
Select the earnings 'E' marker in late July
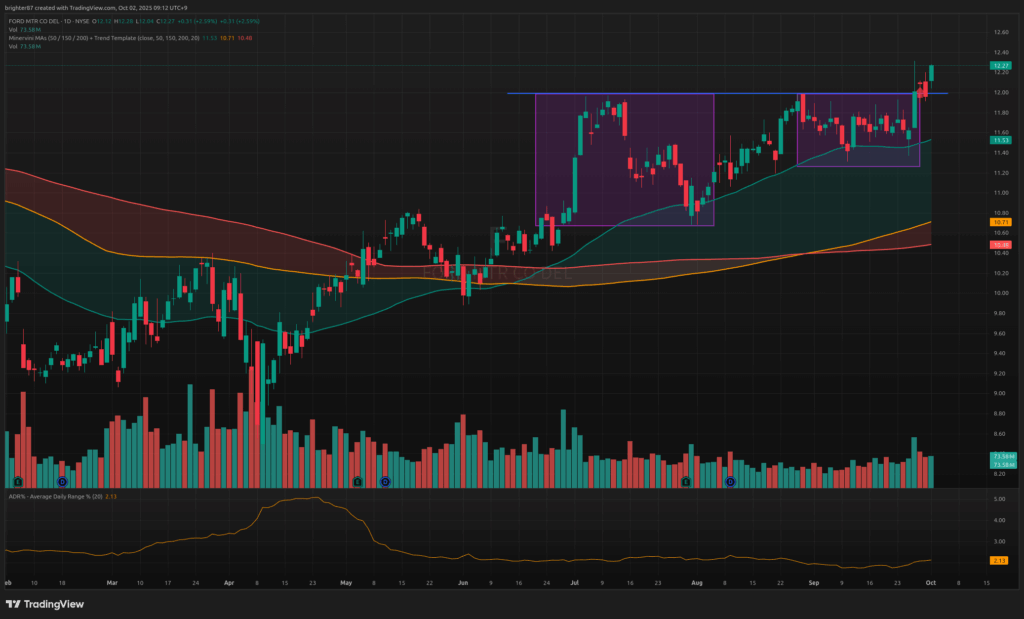click(686, 482)
